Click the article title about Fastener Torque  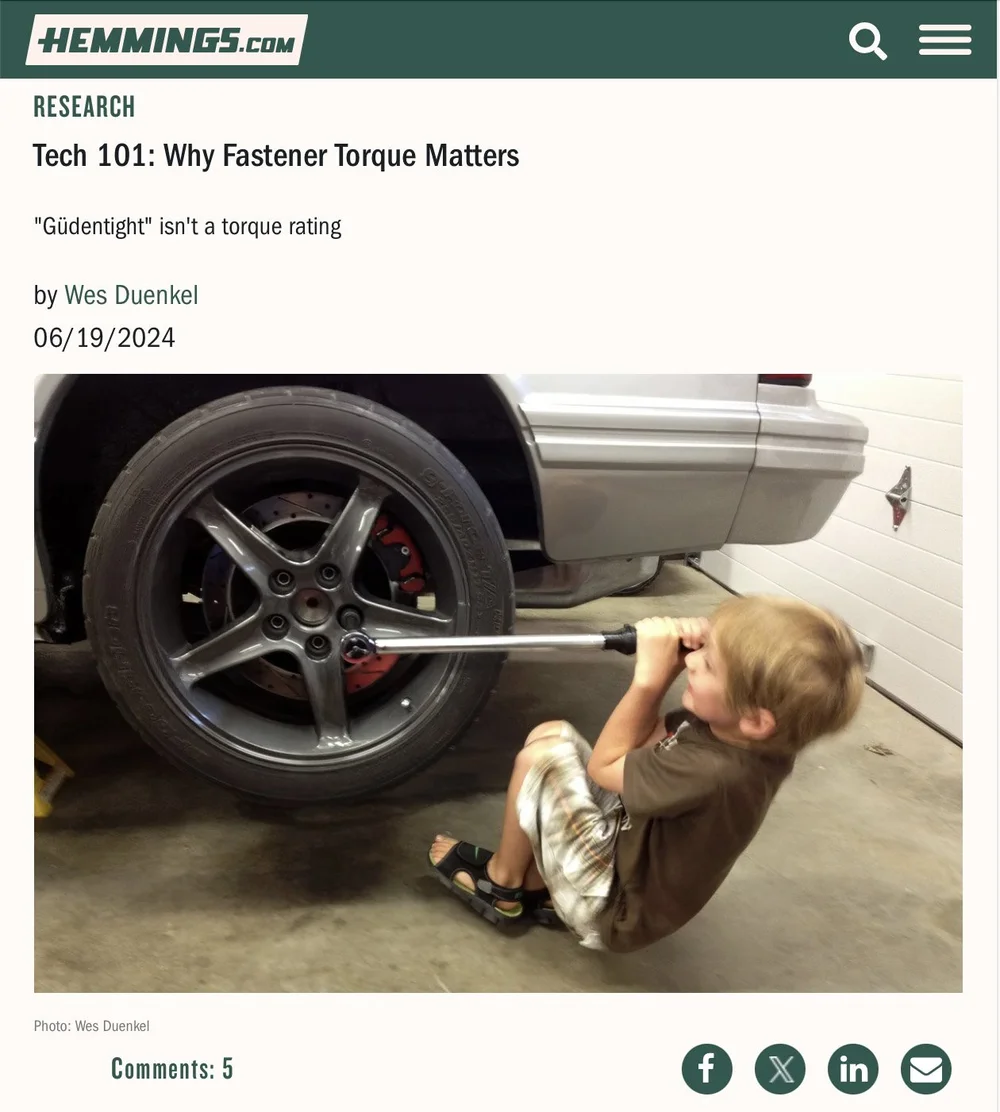(x=276, y=155)
